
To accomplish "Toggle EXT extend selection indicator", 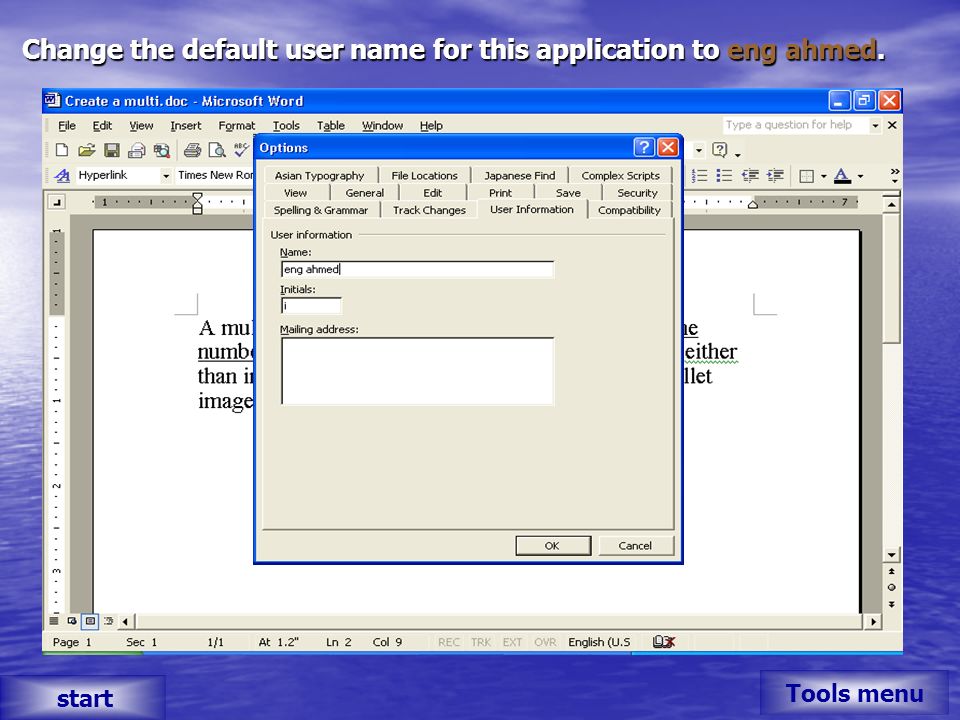I will (x=512, y=642).
